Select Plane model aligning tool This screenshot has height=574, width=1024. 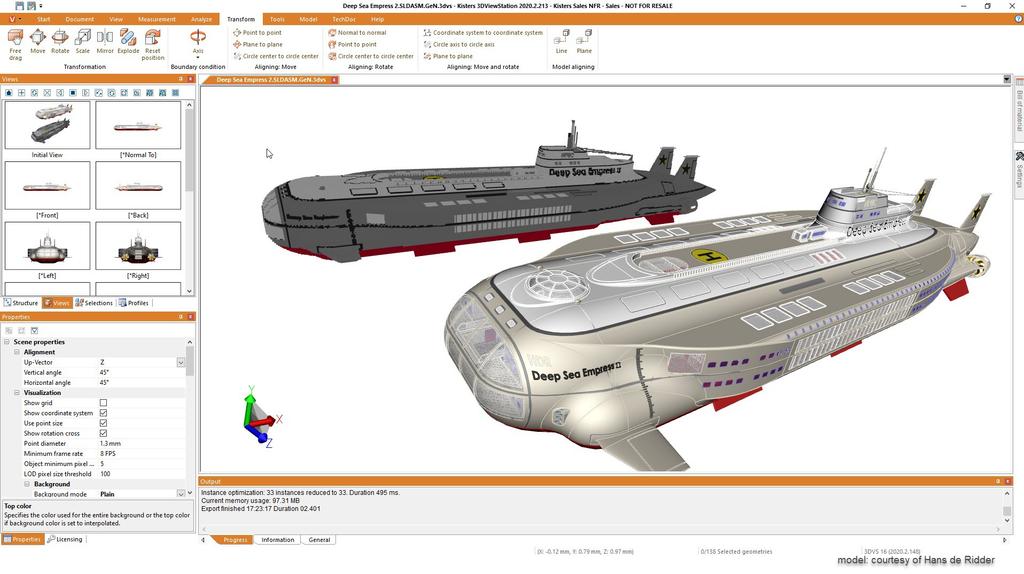tap(584, 42)
